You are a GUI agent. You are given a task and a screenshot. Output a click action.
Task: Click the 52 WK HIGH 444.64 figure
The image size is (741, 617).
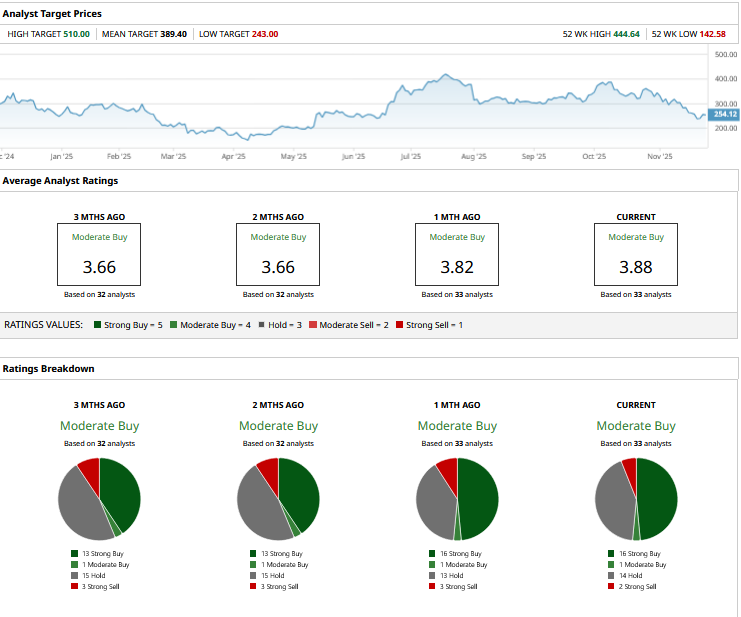tap(624, 34)
